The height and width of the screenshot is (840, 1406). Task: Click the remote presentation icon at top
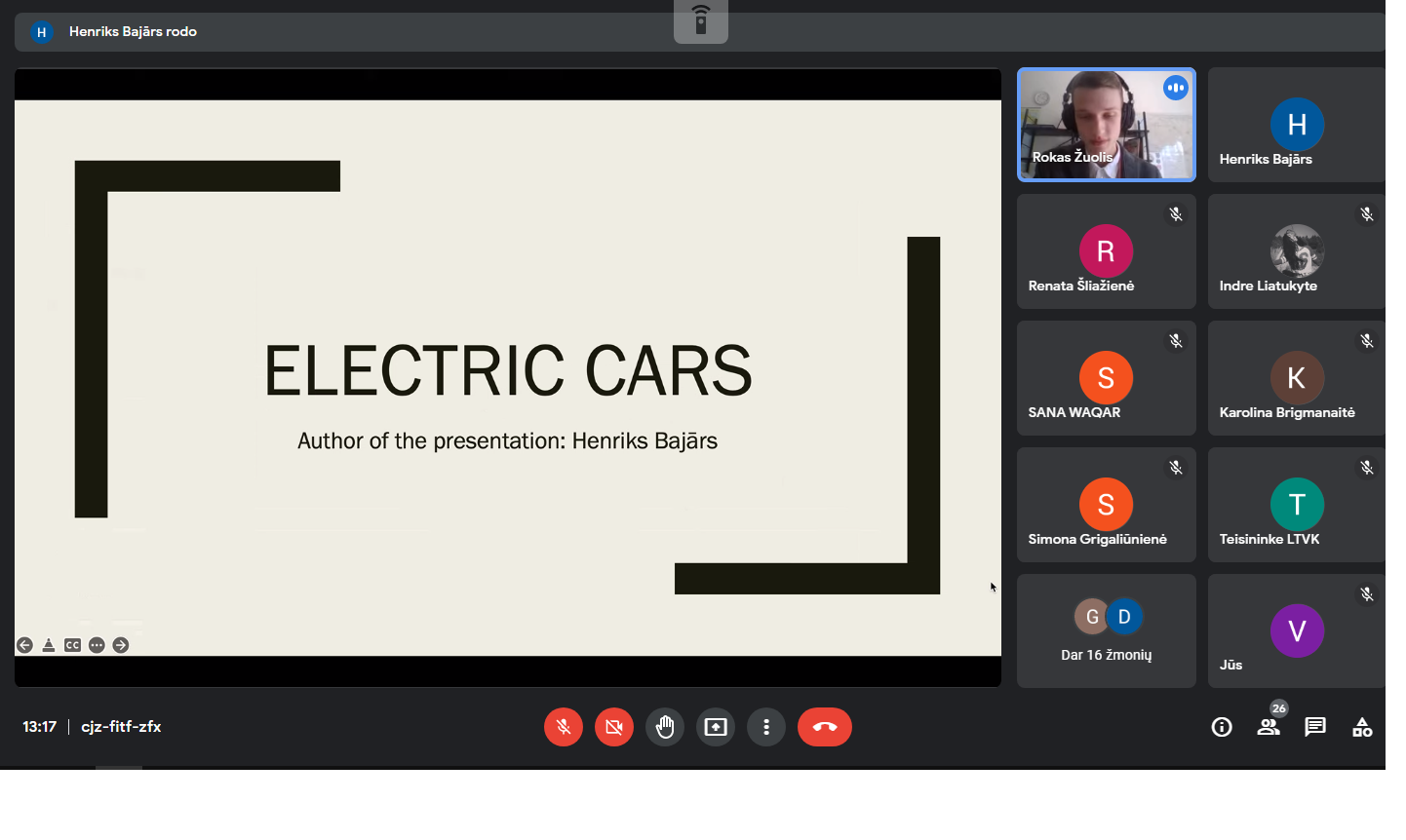pyautogui.click(x=701, y=20)
